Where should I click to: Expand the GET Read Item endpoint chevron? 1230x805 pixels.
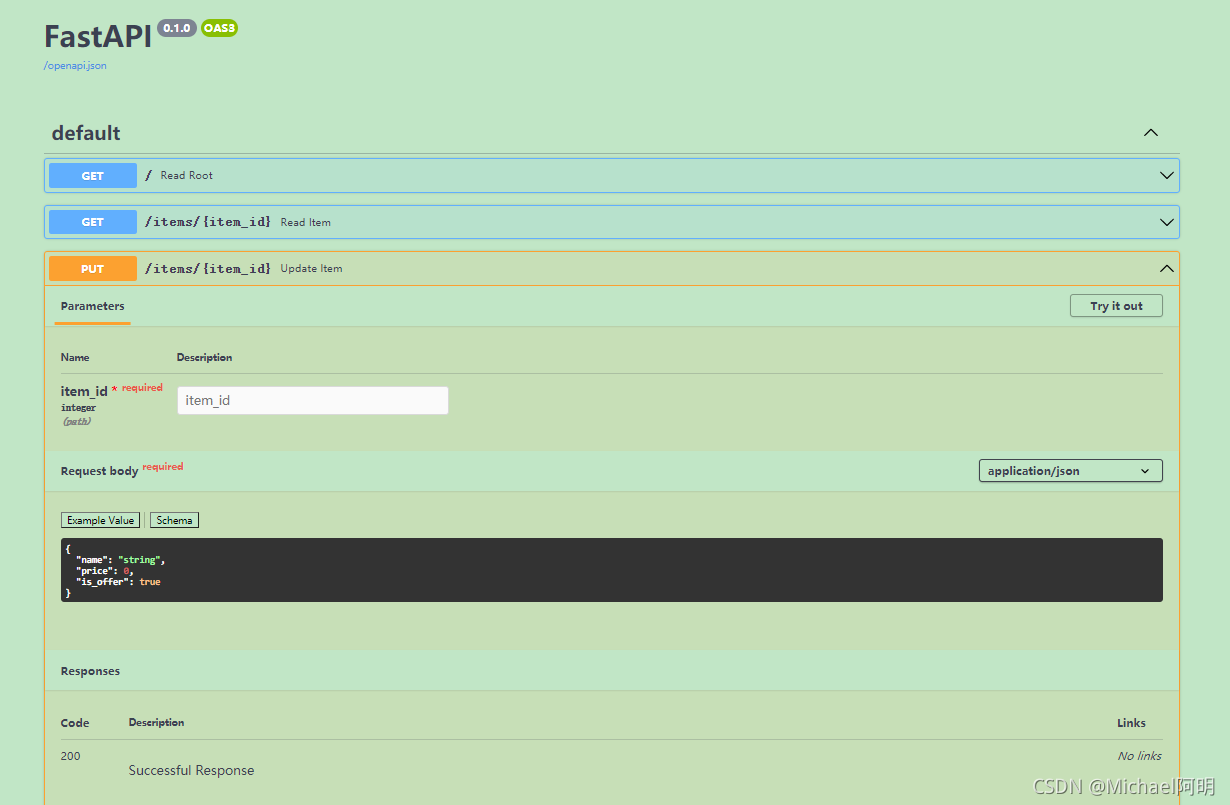1166,222
